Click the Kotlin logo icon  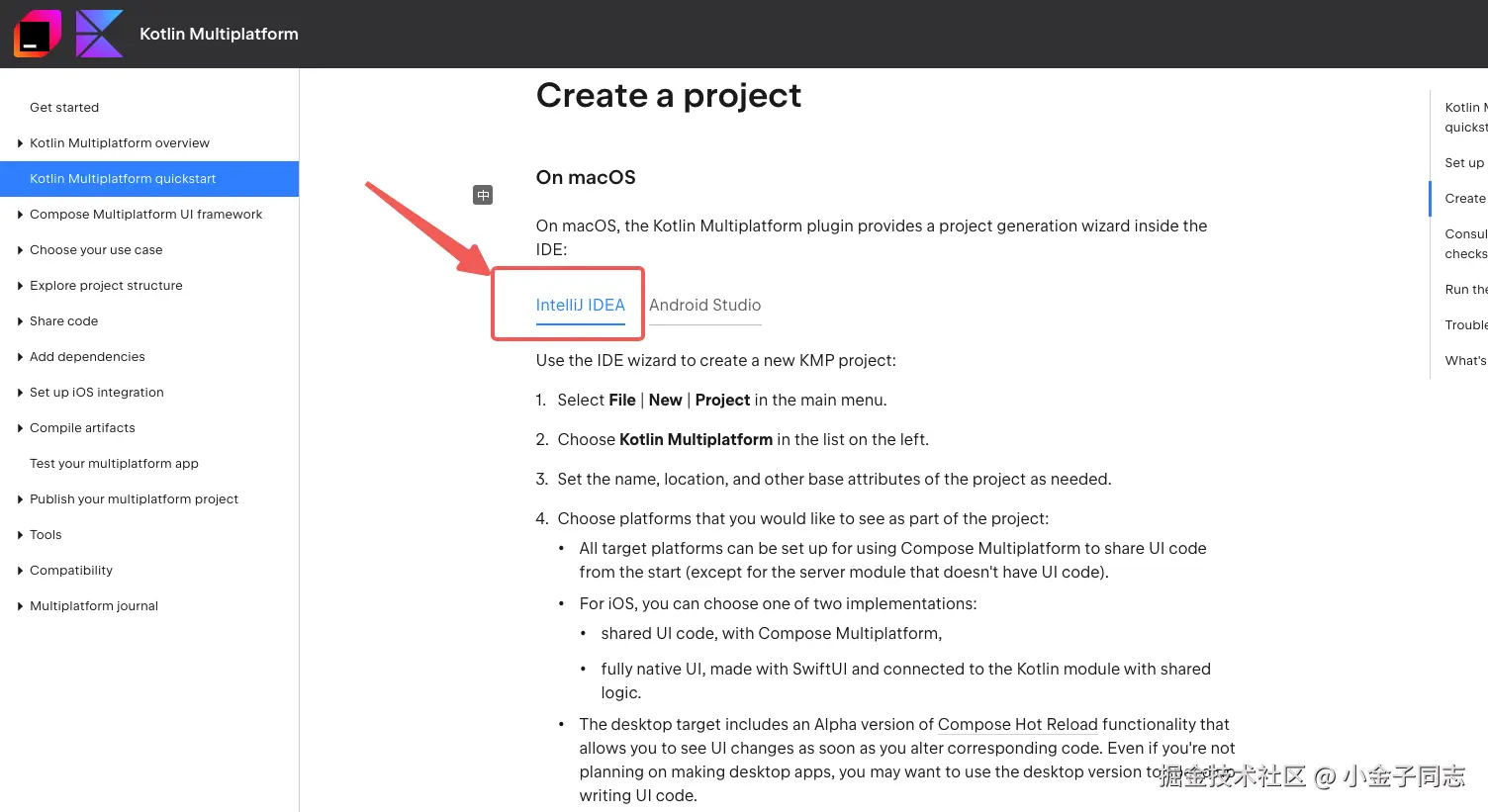pyautogui.click(x=99, y=34)
